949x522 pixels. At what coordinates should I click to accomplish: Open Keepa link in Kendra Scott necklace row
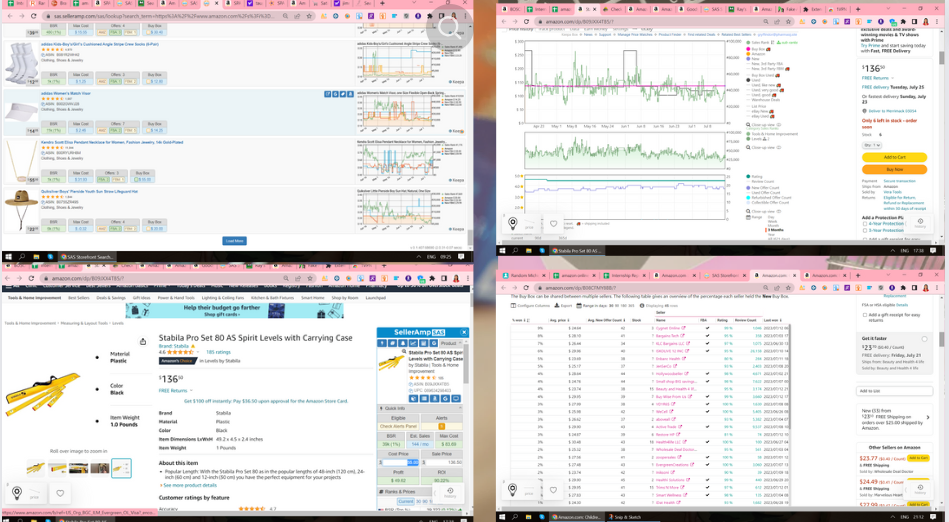tap(458, 180)
